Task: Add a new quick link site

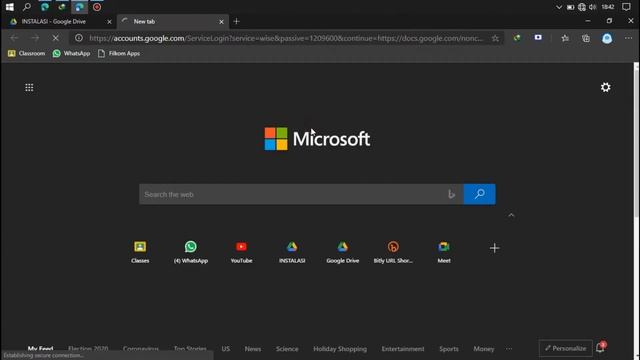Action: click(494, 248)
